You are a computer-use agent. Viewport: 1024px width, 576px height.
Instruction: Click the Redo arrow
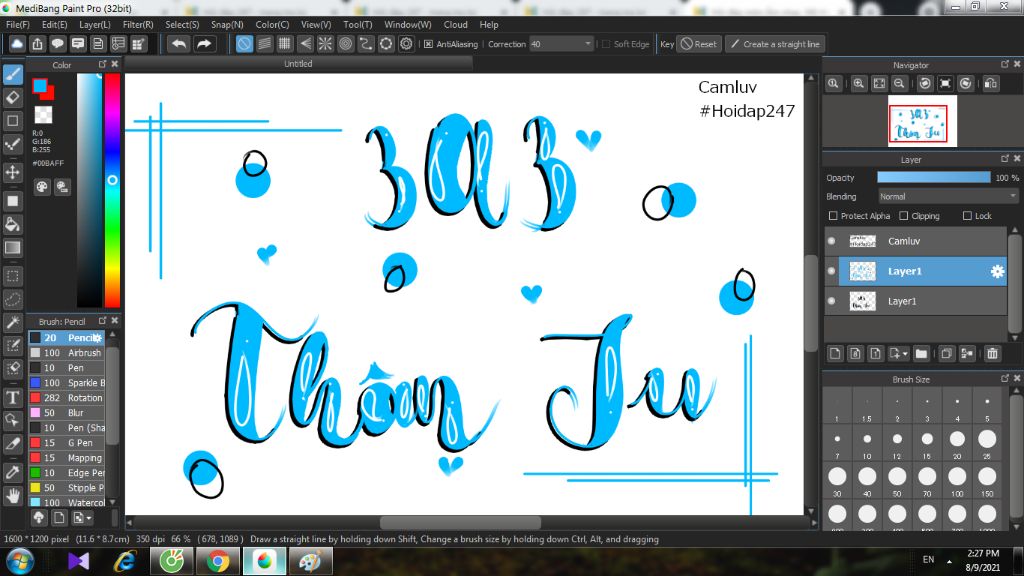tap(204, 44)
